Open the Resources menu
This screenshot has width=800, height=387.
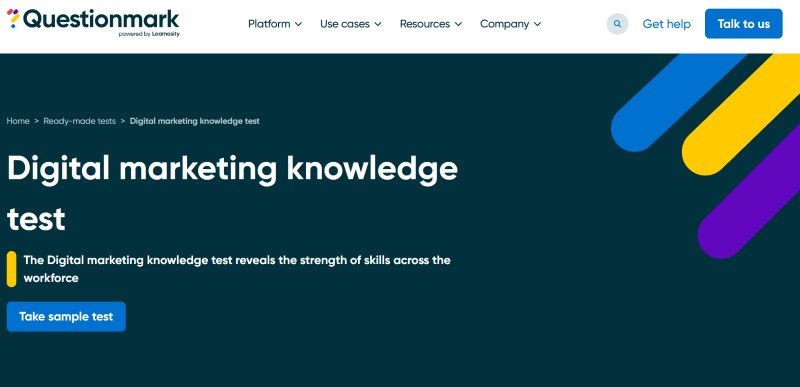coord(431,24)
